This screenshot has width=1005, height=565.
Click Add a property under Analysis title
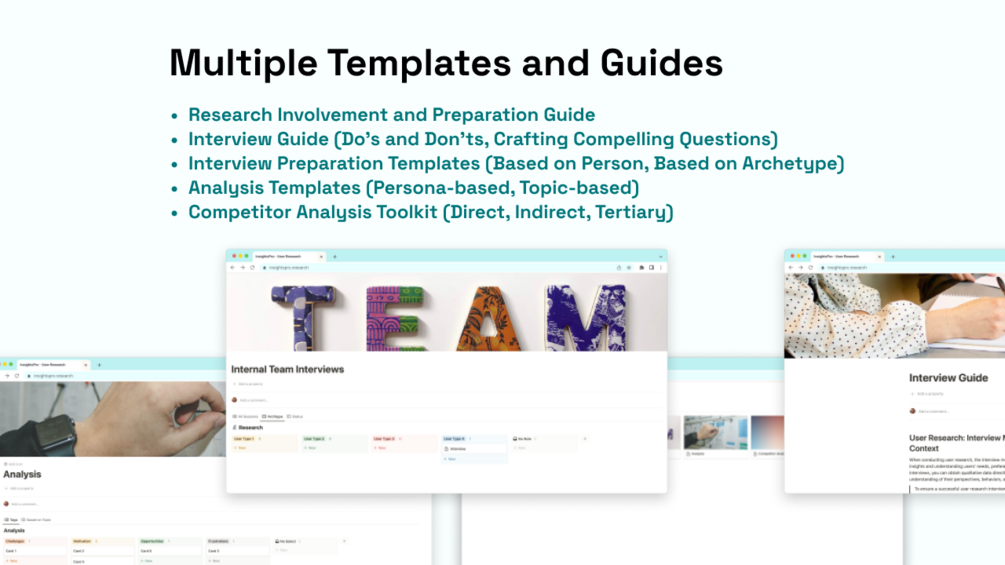19,489
